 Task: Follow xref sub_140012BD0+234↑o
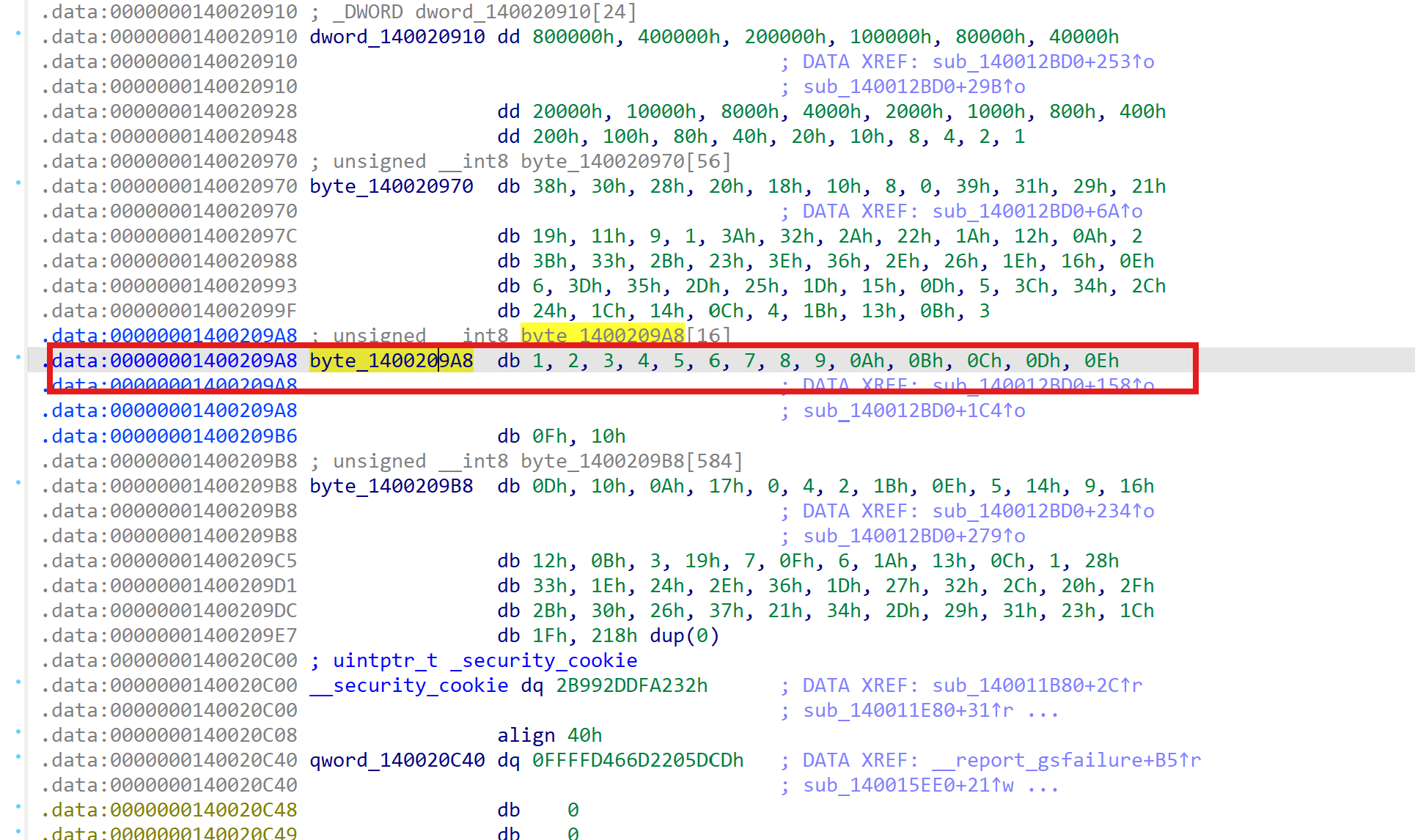click(1043, 511)
